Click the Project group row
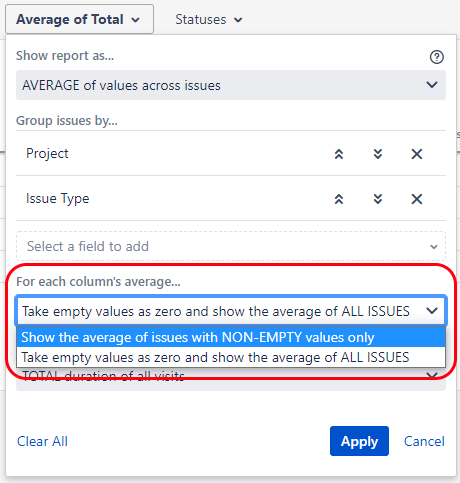460x483 pixels. (x=231, y=153)
